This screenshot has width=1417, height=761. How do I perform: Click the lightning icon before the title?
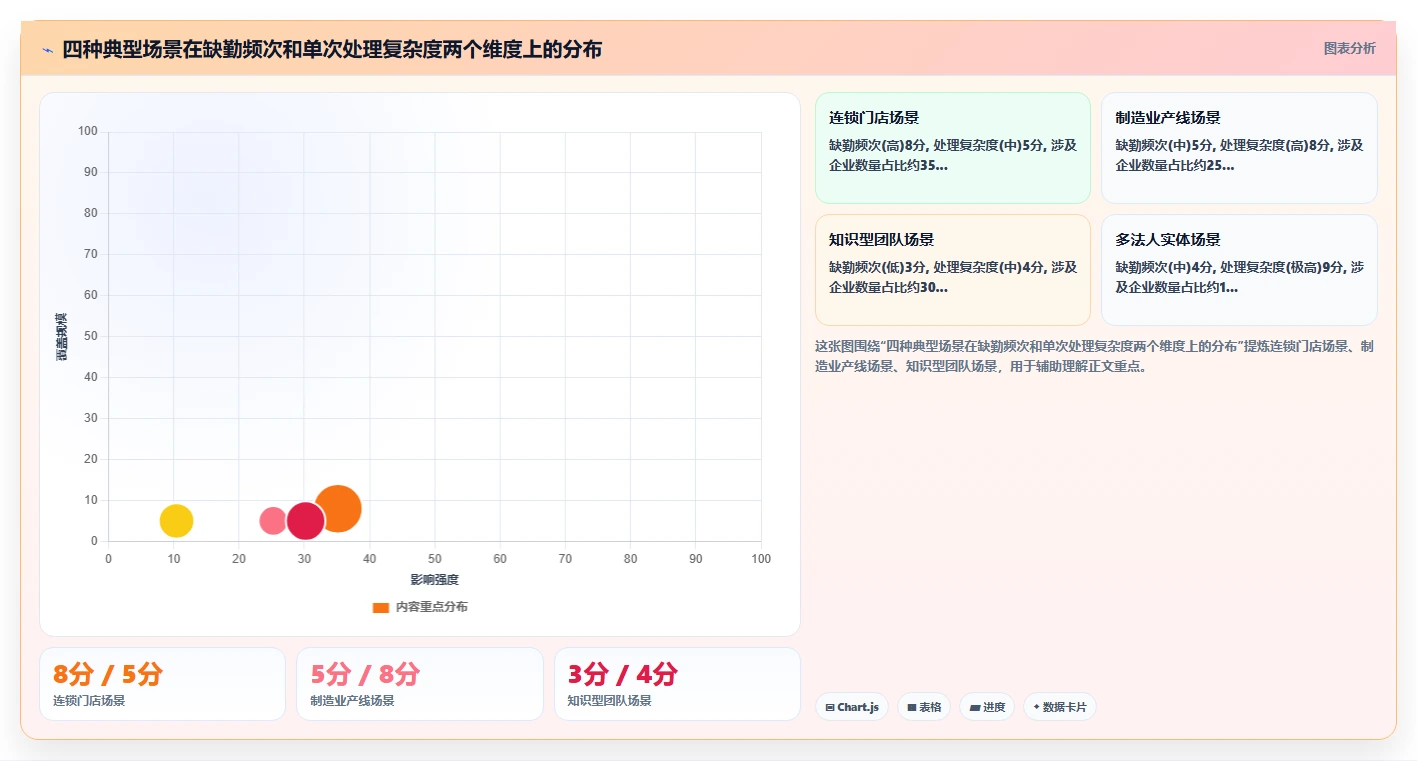pos(47,50)
